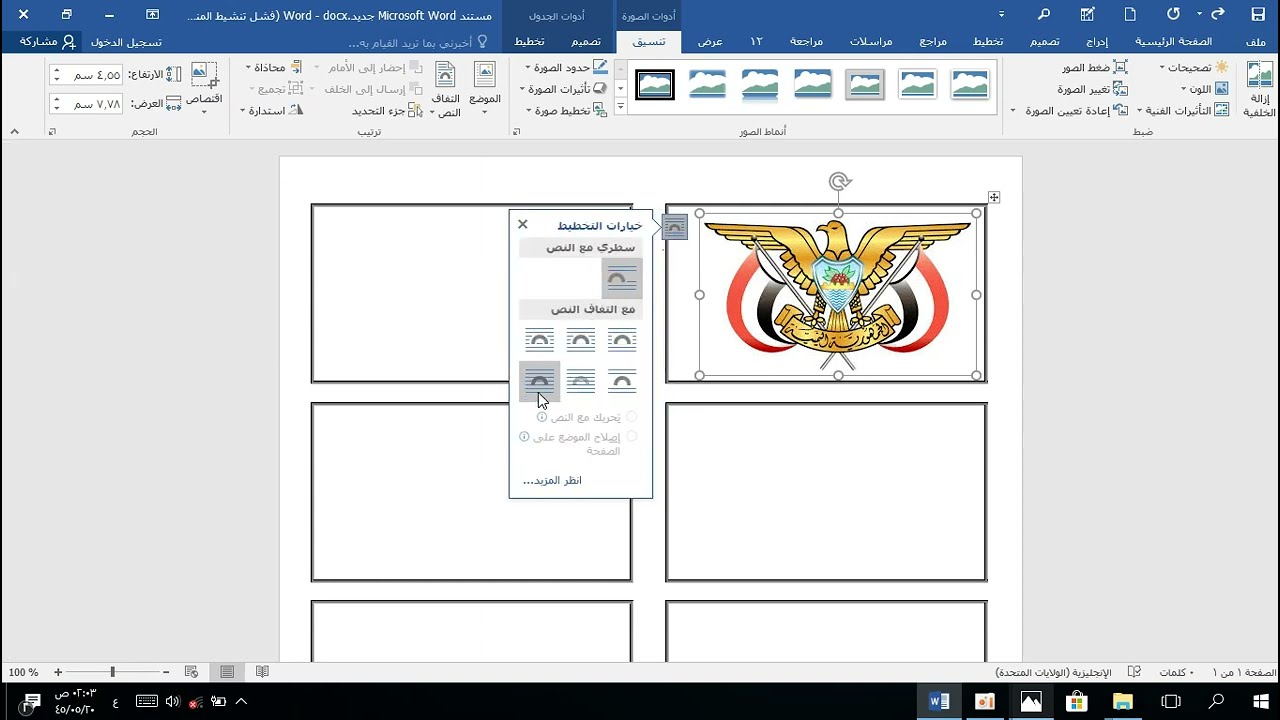Open the Size group dialog launcher
1280x720 pixels.
[52, 132]
